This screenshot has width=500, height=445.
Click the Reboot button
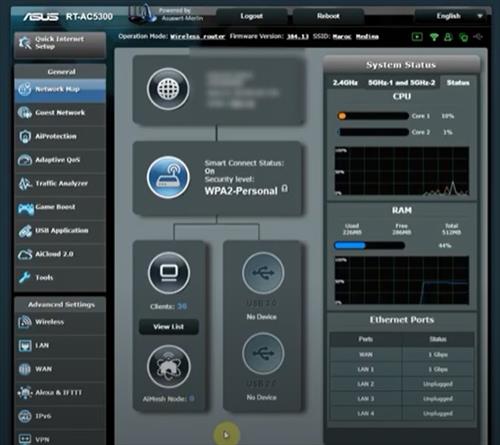tap(328, 16)
